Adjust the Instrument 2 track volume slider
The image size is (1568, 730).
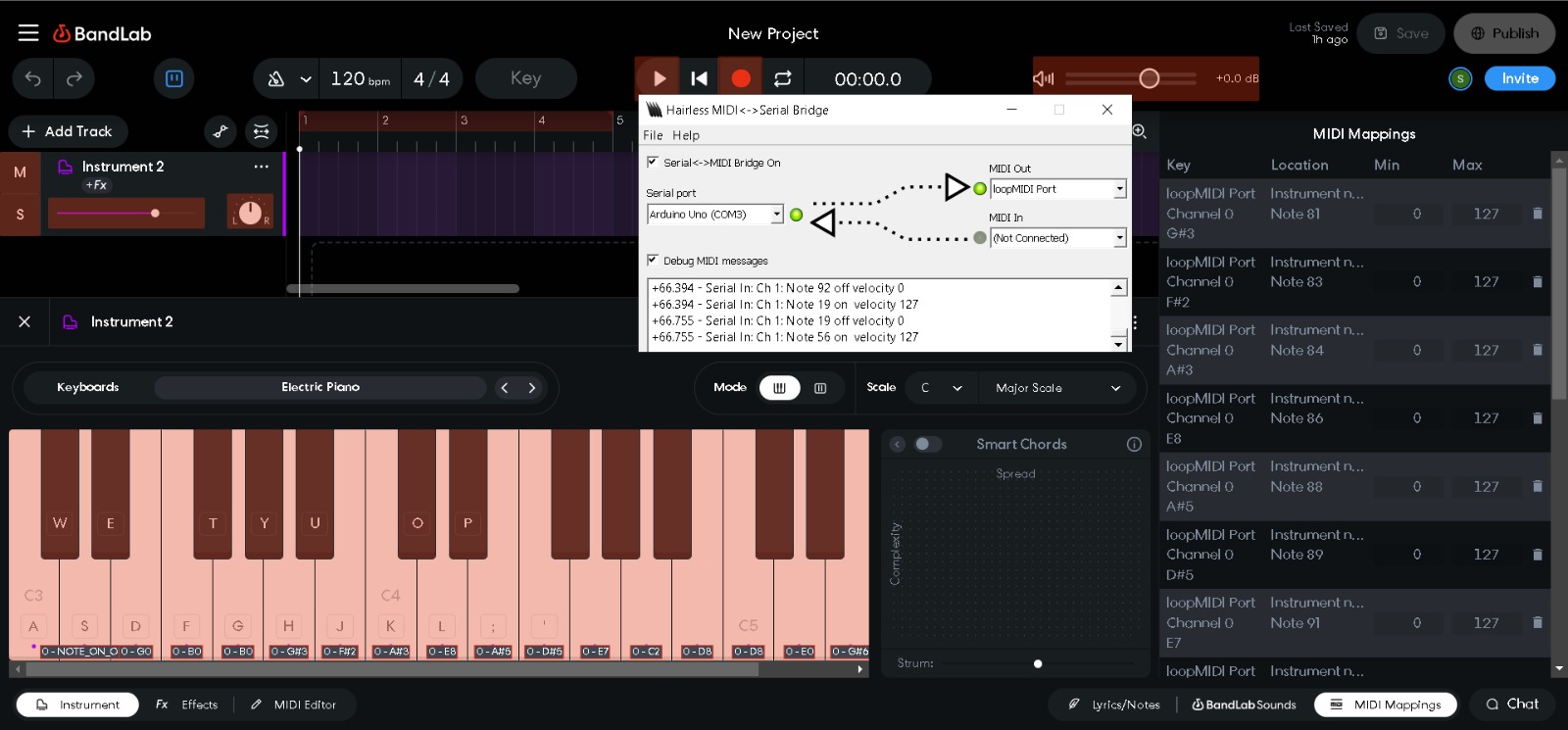[126, 213]
